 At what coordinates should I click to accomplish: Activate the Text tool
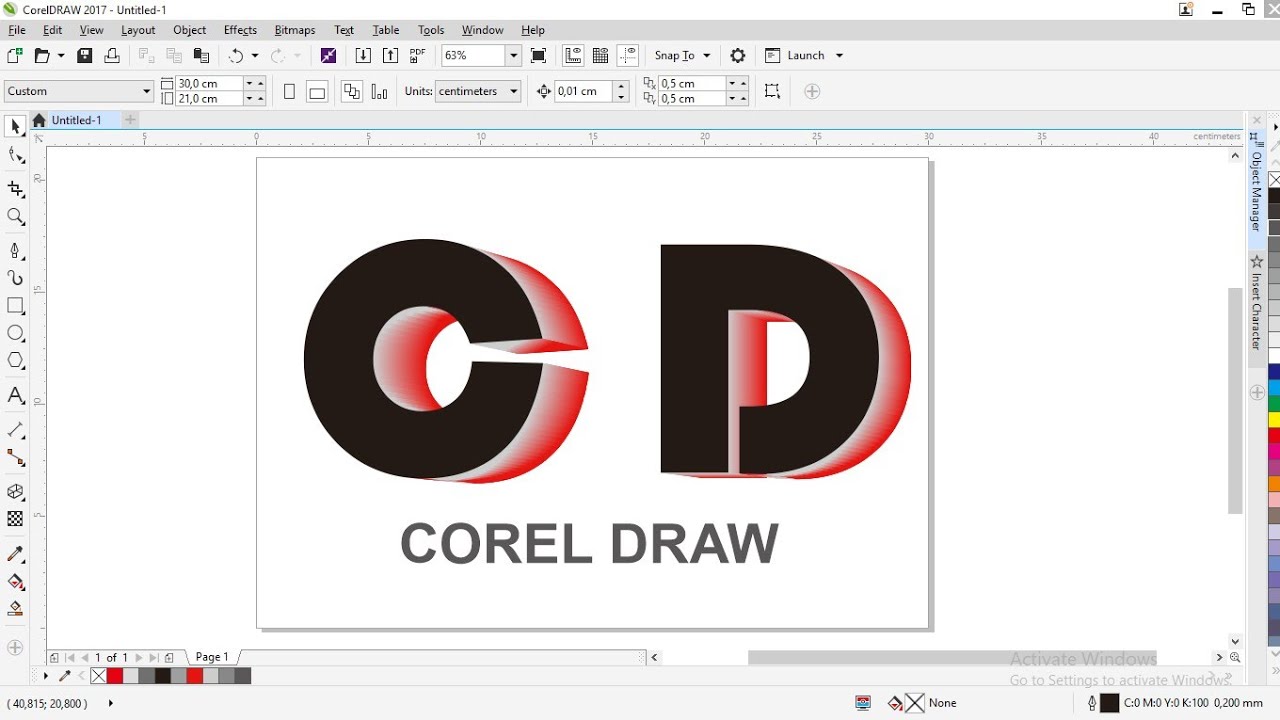[x=15, y=396]
